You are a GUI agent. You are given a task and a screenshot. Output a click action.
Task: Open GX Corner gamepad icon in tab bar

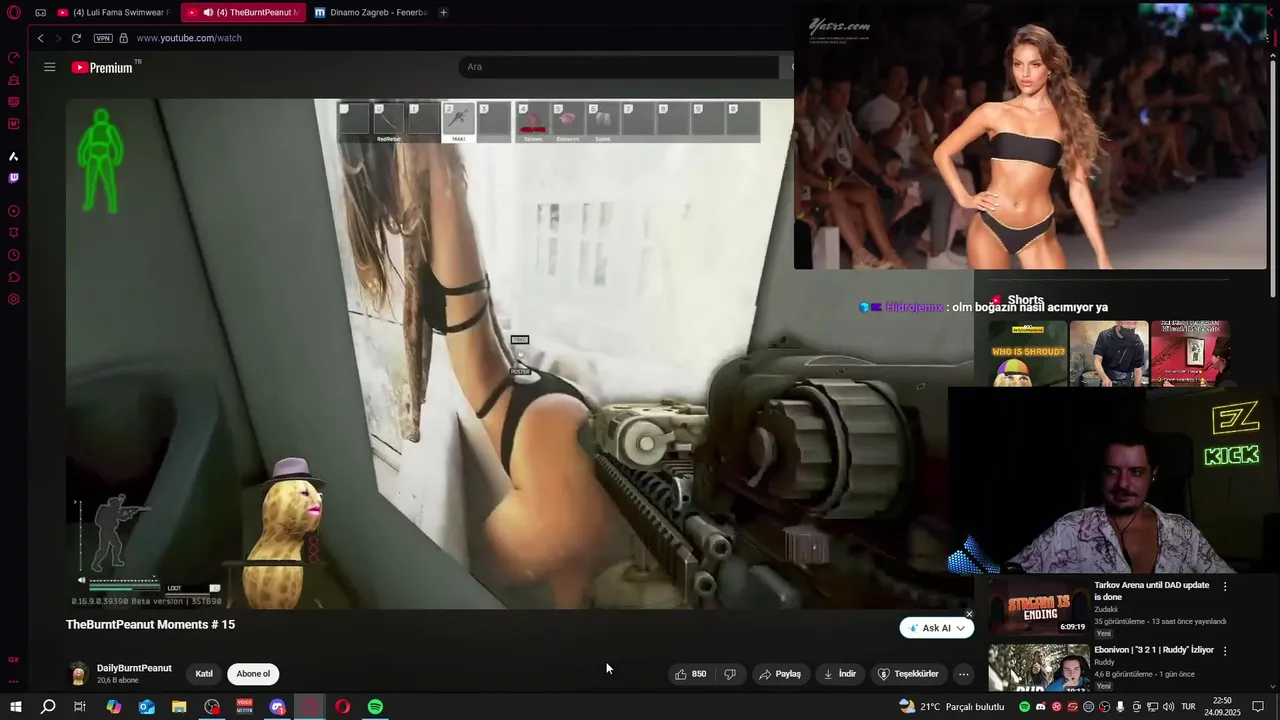pos(40,13)
